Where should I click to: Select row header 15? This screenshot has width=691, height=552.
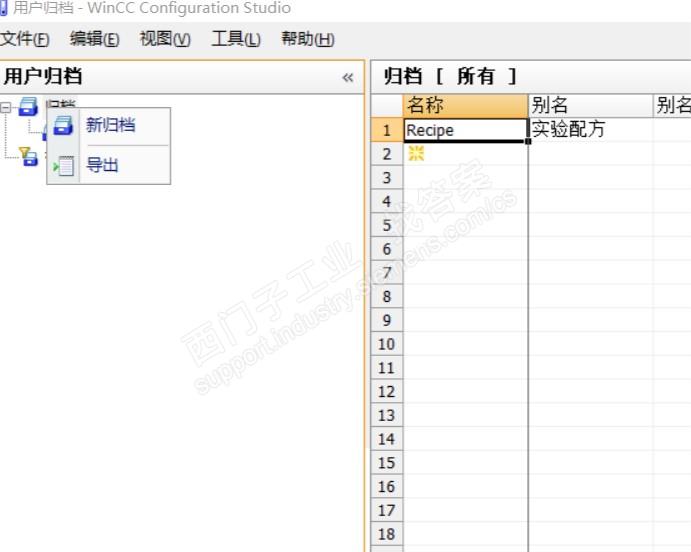pyautogui.click(x=387, y=463)
